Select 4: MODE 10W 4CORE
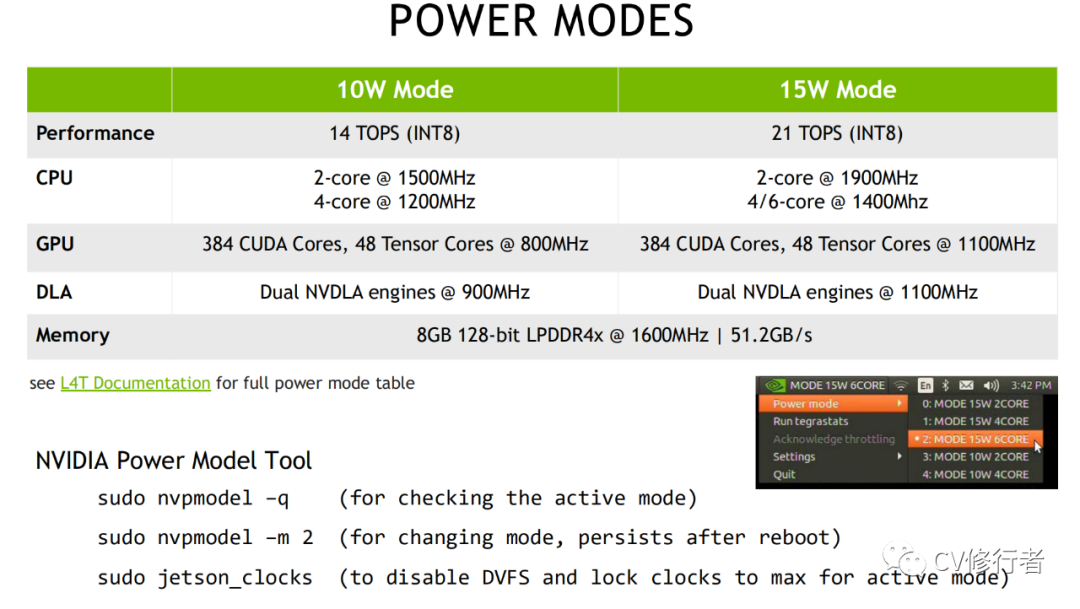Image resolution: width=1080 pixels, height=609 pixels. tap(975, 475)
